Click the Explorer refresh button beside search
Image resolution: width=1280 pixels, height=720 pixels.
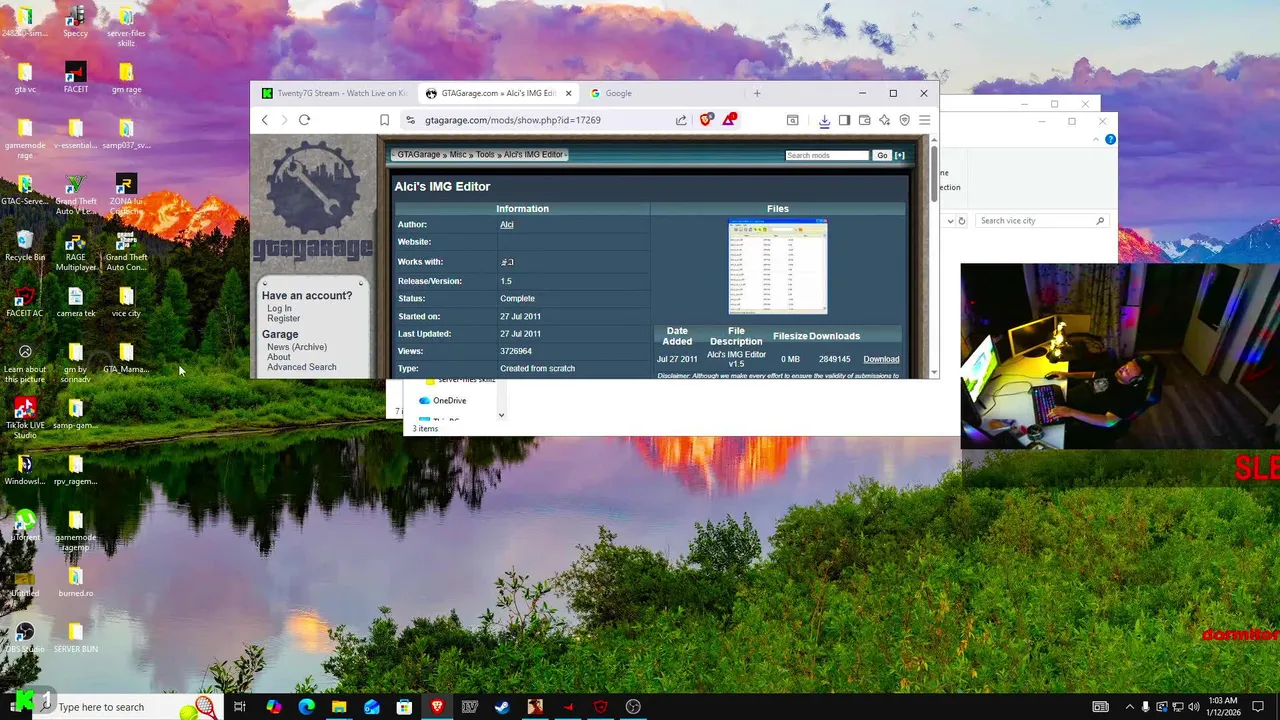point(961,221)
